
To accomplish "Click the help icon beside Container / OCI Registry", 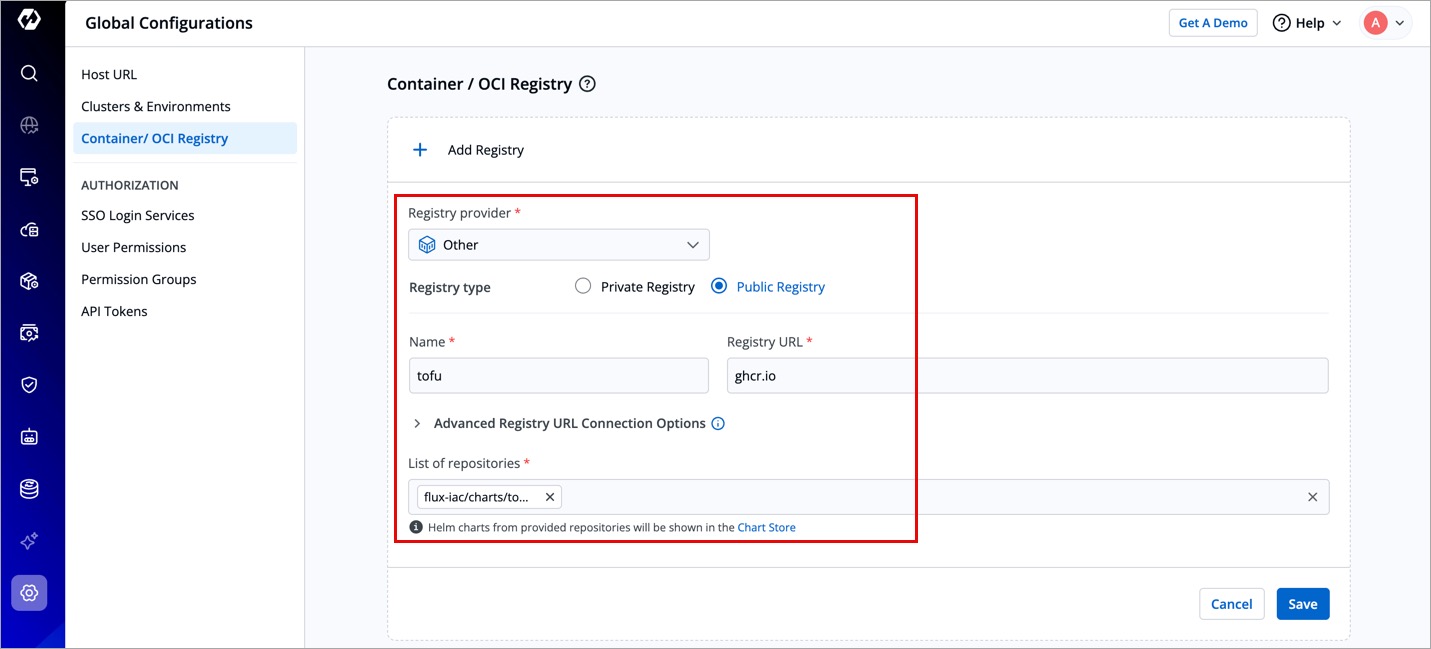I will 588,84.
